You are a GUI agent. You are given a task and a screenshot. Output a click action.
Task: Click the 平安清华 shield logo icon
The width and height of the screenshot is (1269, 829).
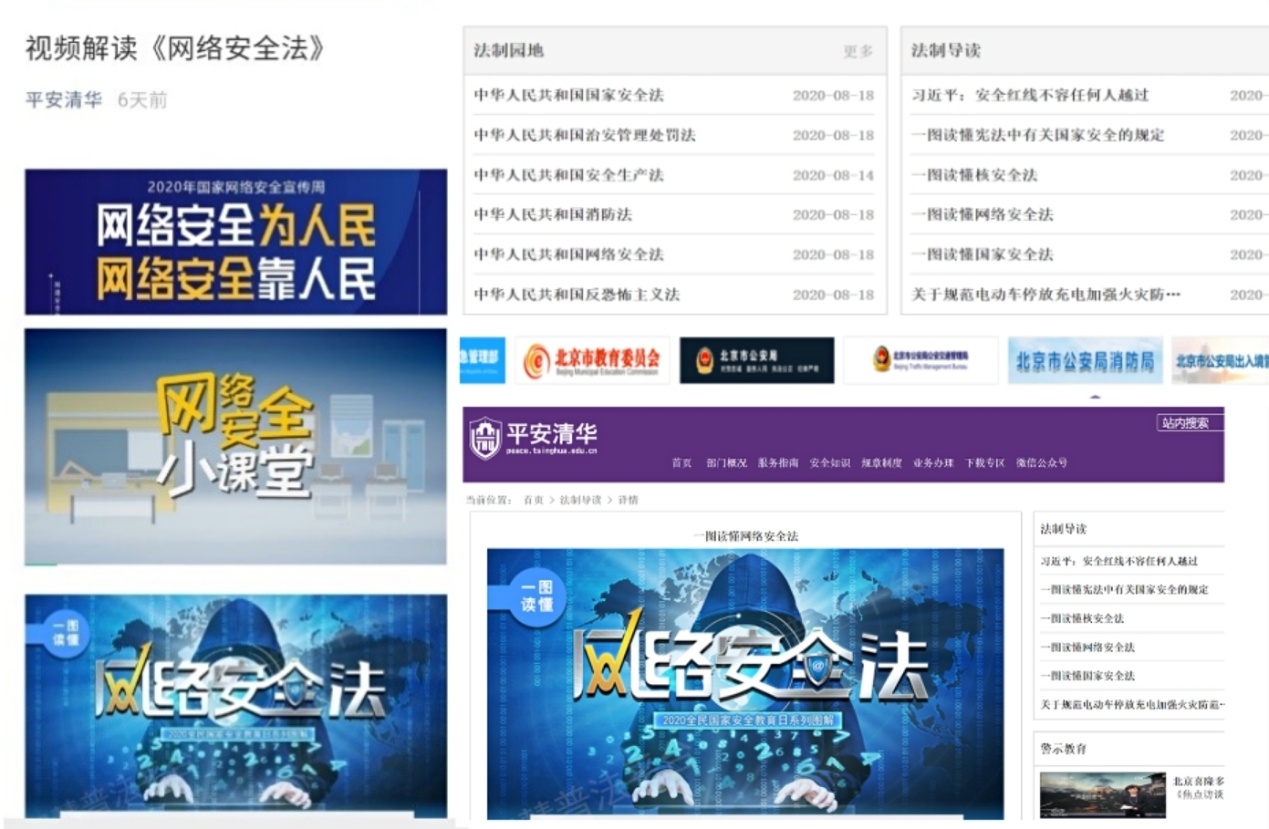pos(486,439)
